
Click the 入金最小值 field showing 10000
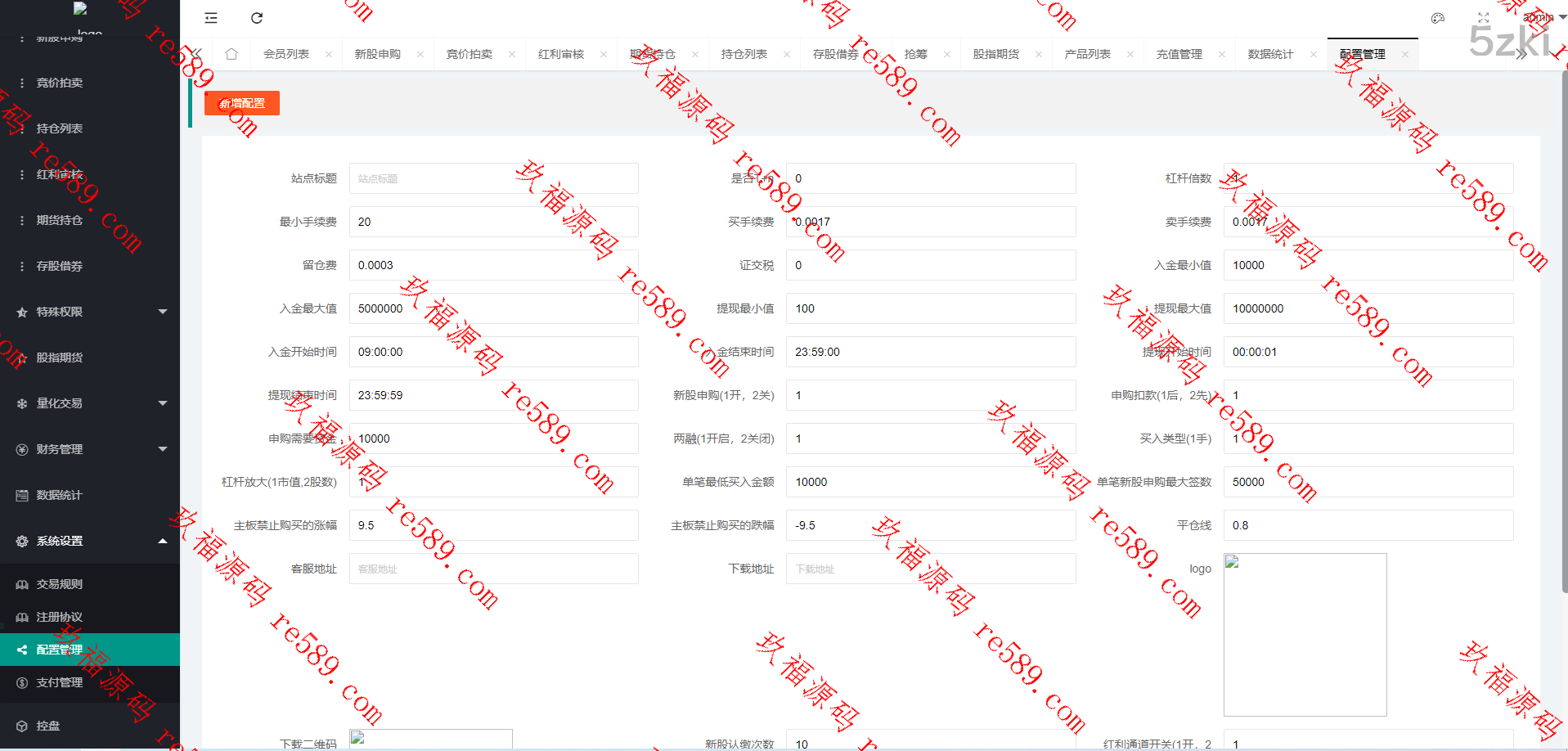tap(1368, 265)
